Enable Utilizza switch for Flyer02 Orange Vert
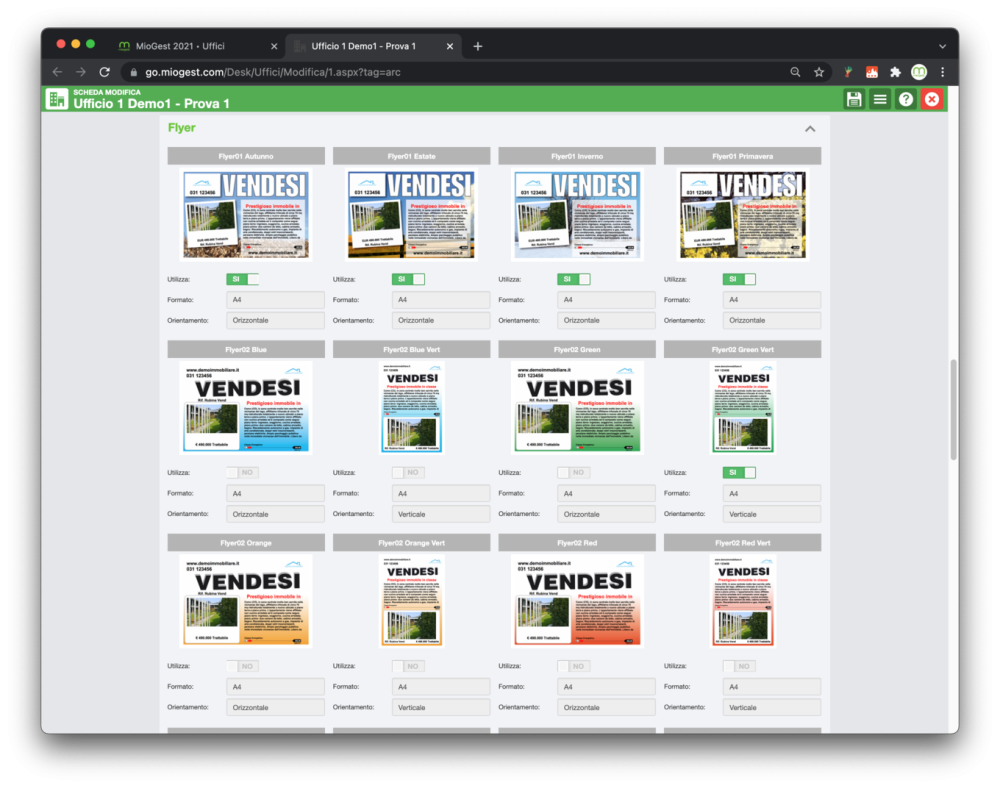 click(408, 666)
